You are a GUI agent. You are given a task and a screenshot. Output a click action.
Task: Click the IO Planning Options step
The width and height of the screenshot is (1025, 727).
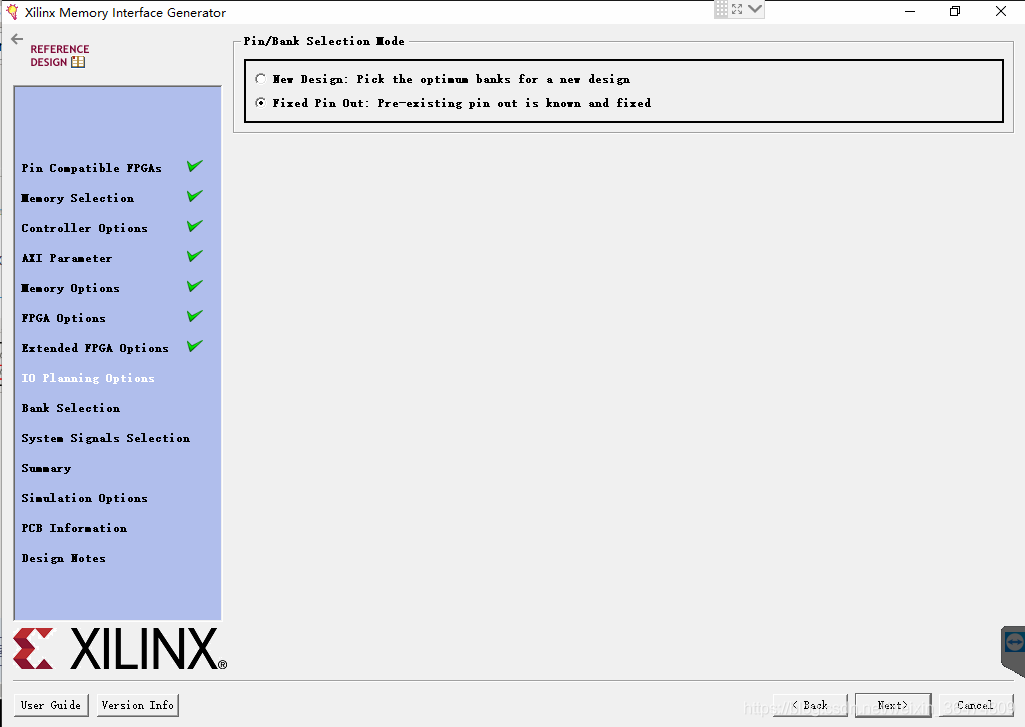[88, 379]
